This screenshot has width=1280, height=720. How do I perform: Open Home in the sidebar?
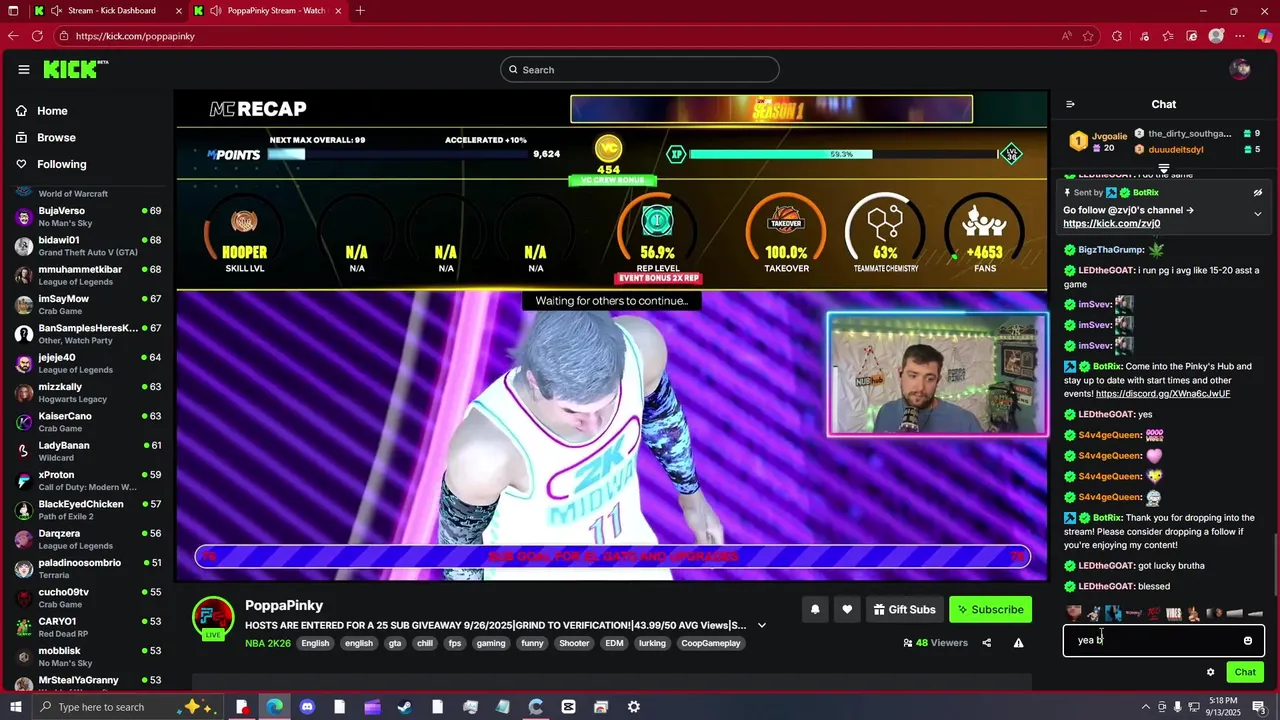(x=52, y=111)
